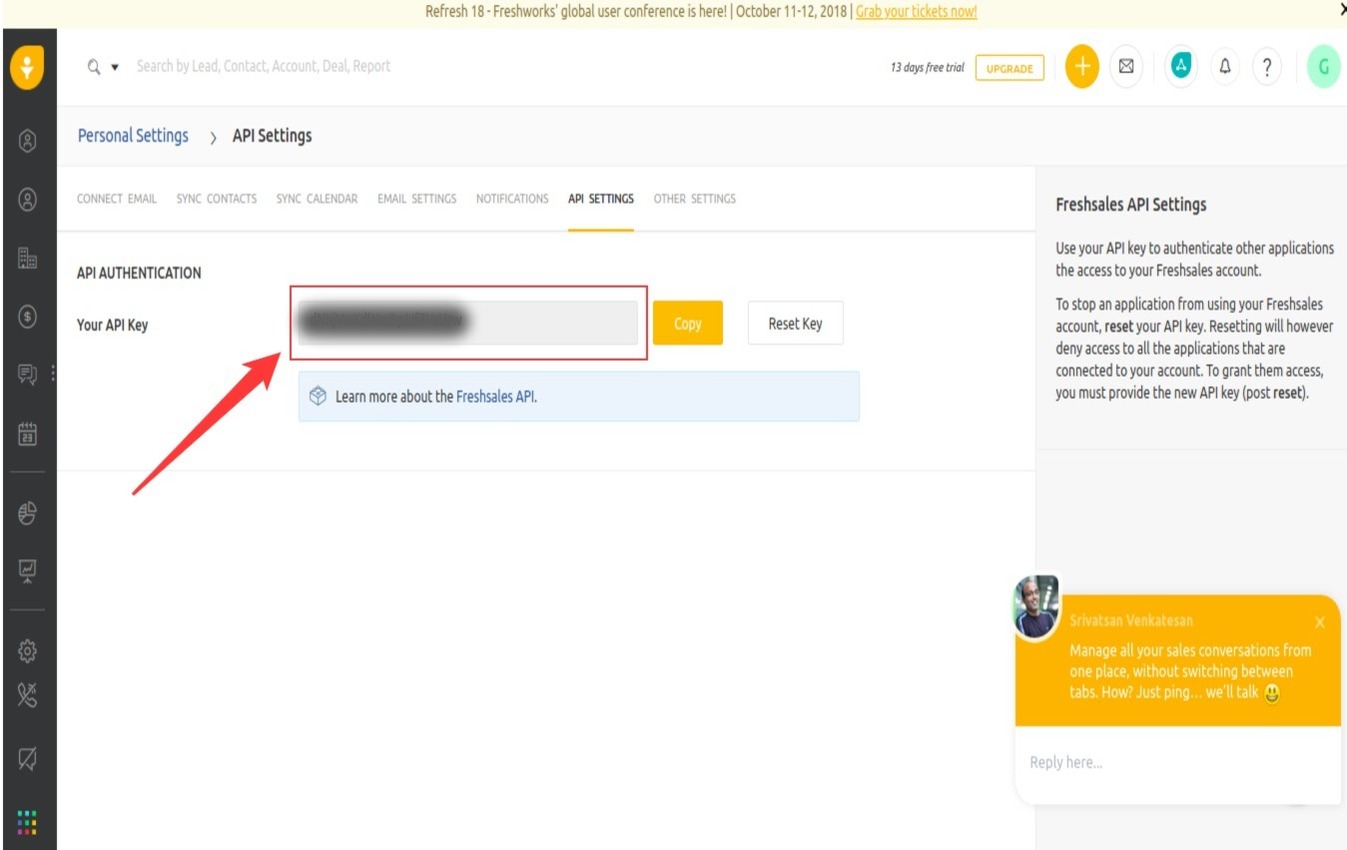The width and height of the screenshot is (1347, 850).
Task: Copy the API key
Action: 687,322
